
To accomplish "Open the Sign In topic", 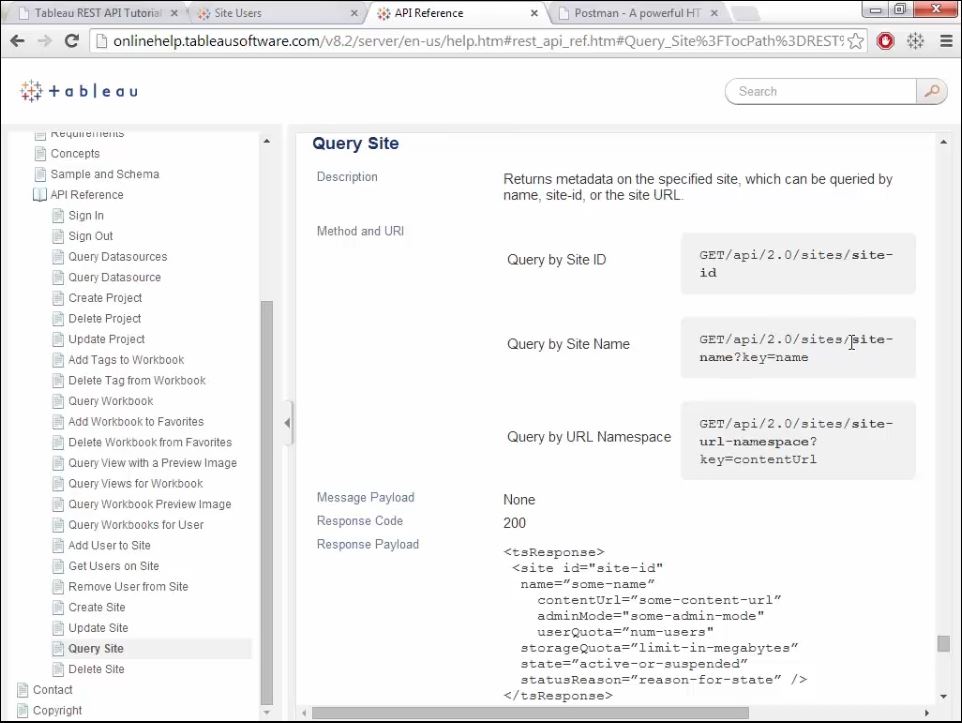I will point(86,215).
